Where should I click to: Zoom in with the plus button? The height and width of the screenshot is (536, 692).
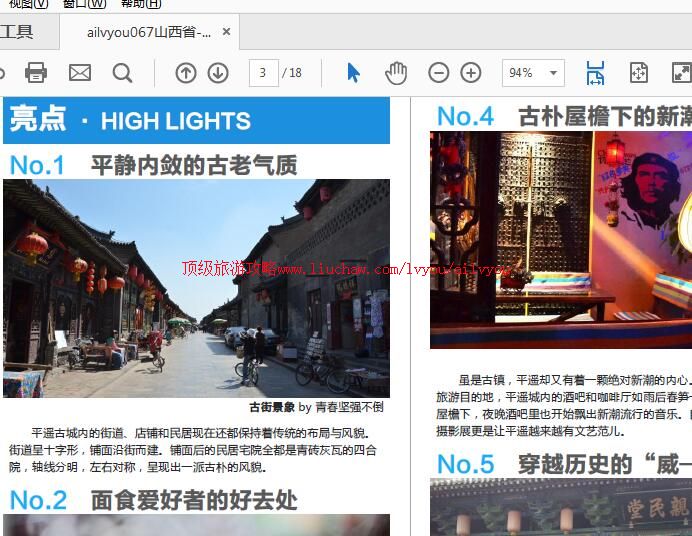point(471,72)
